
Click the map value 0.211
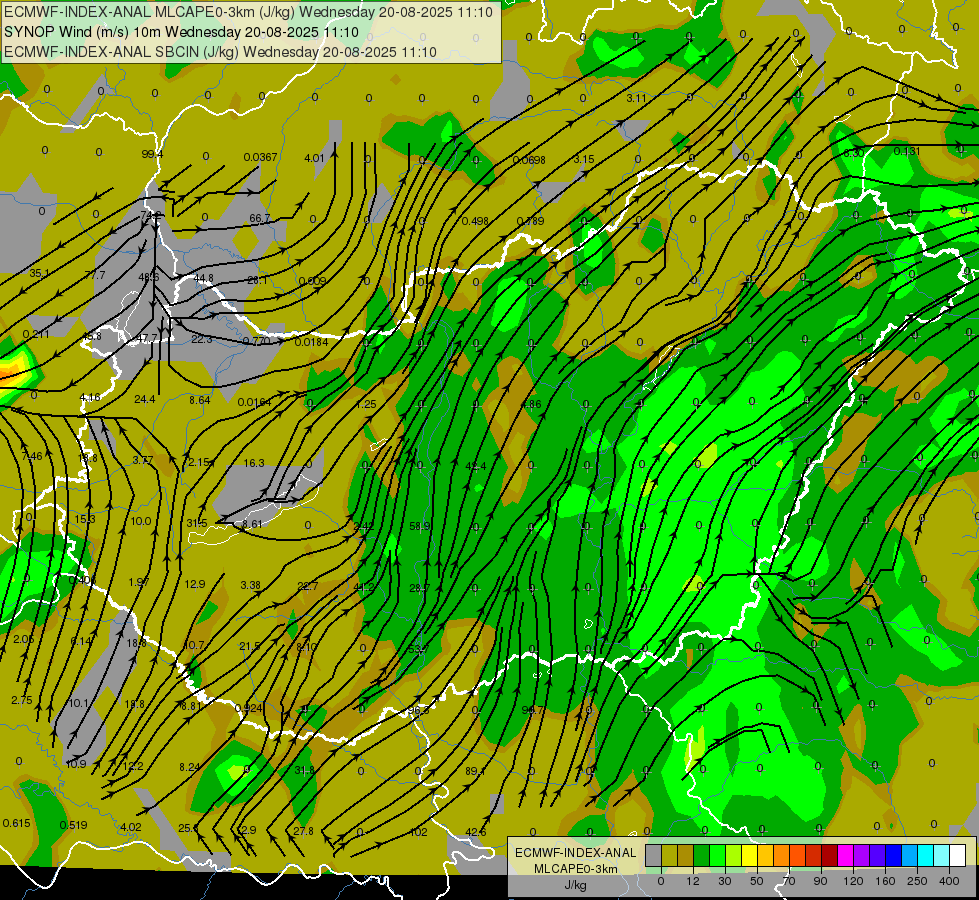(36, 334)
